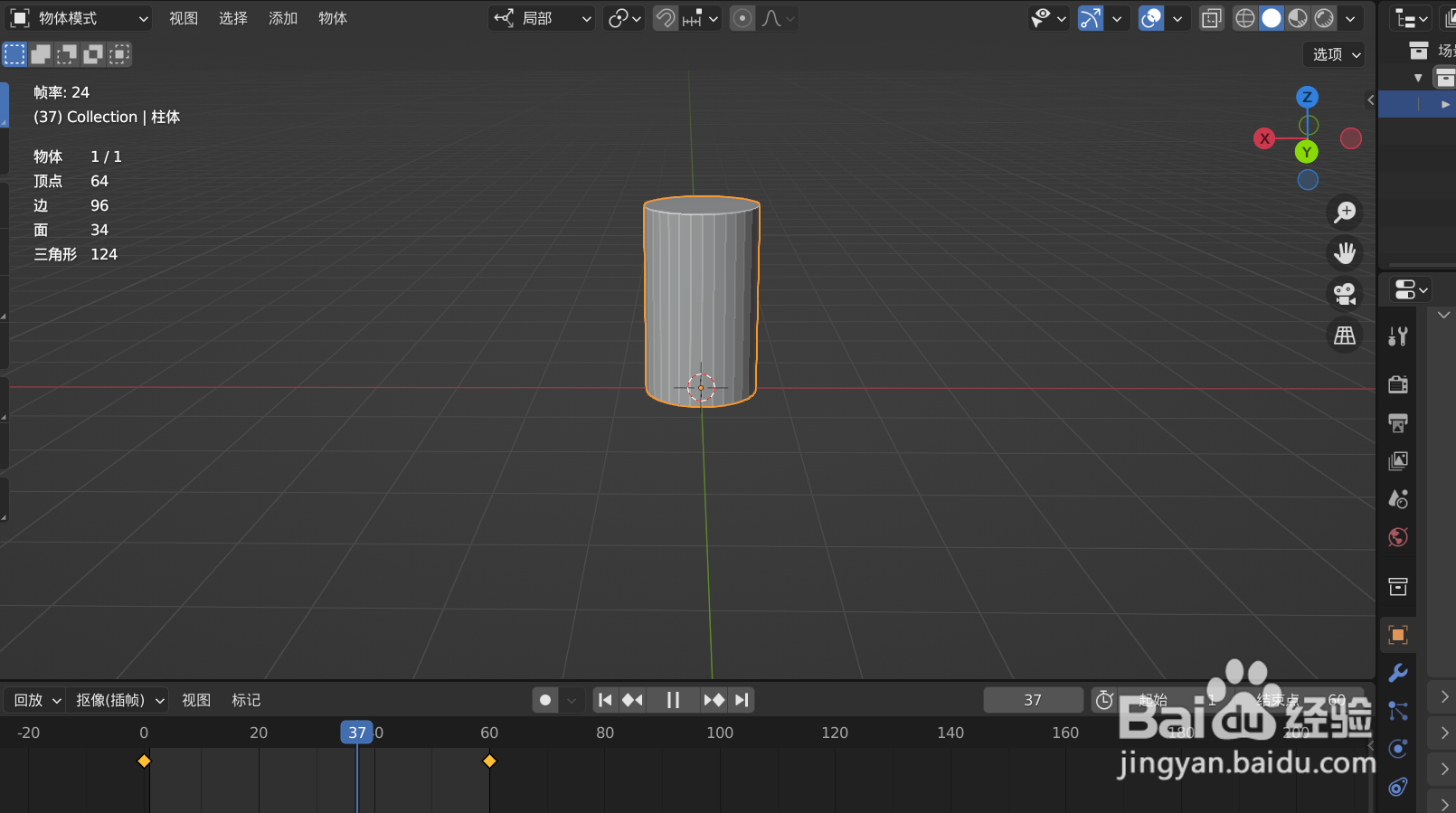Screen dimensions: 1456x813
Task: Toggle X-ray mode
Action: click(1211, 18)
